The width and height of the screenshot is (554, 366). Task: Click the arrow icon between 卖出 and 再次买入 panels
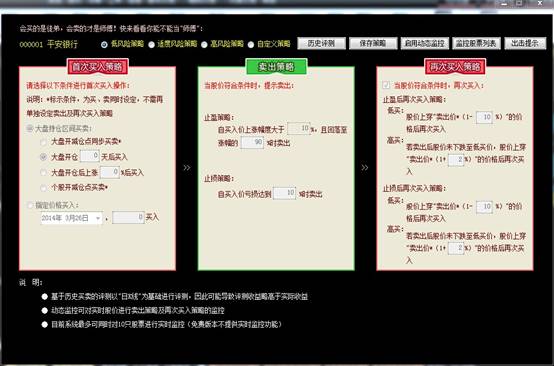365,167
